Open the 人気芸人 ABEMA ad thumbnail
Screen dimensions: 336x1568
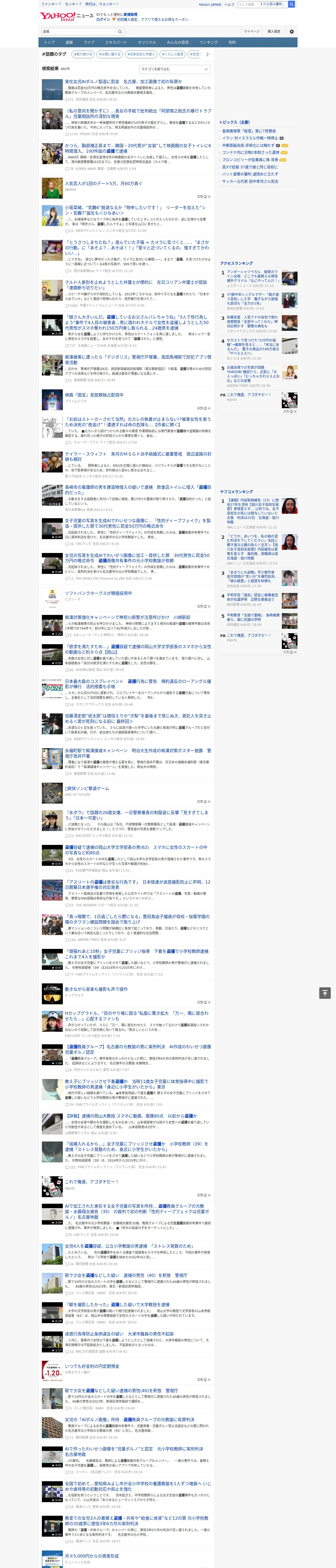(x=52, y=188)
